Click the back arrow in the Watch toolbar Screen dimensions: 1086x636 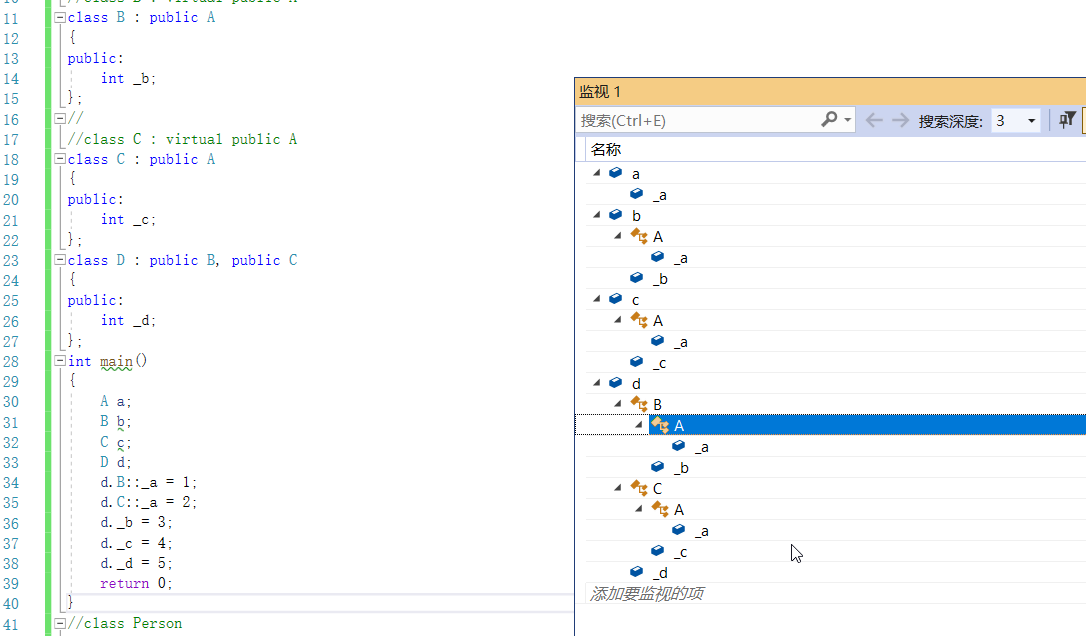pyautogui.click(x=874, y=121)
